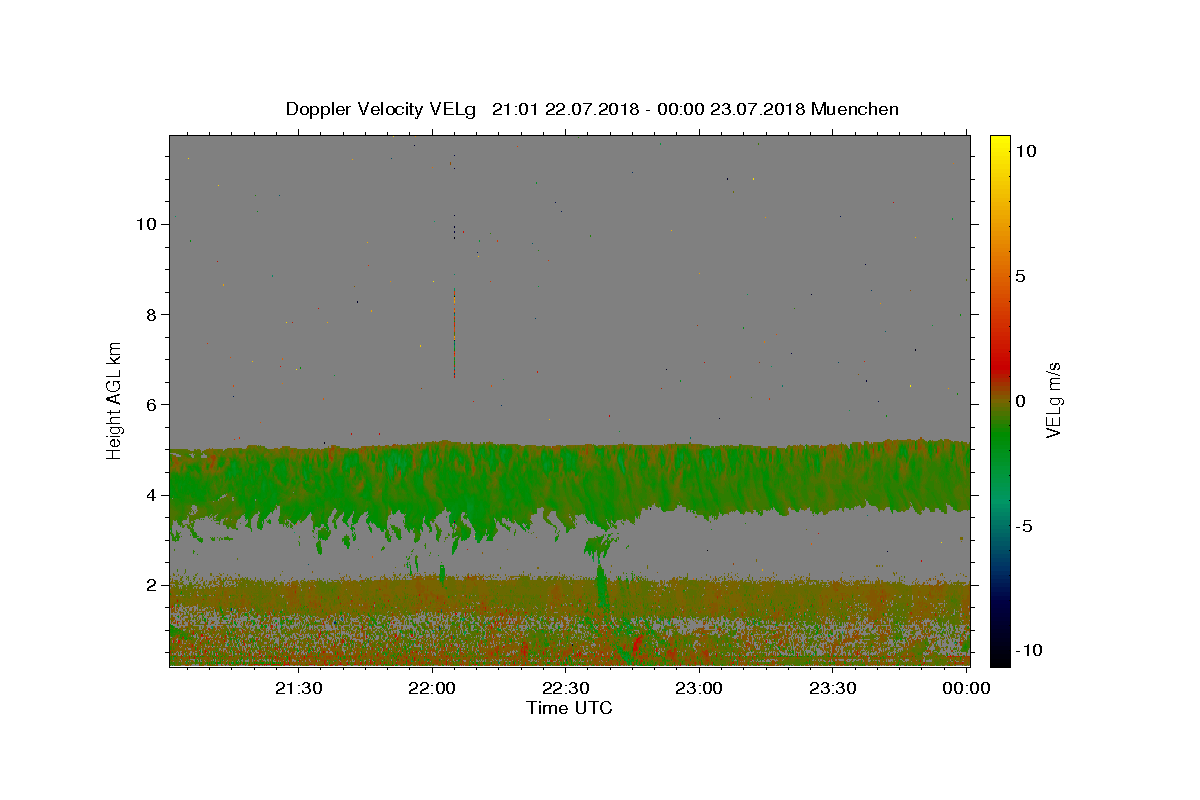Click the 22:00 time tick label
Viewport: 1200px width, 800px height.
click(x=432, y=688)
